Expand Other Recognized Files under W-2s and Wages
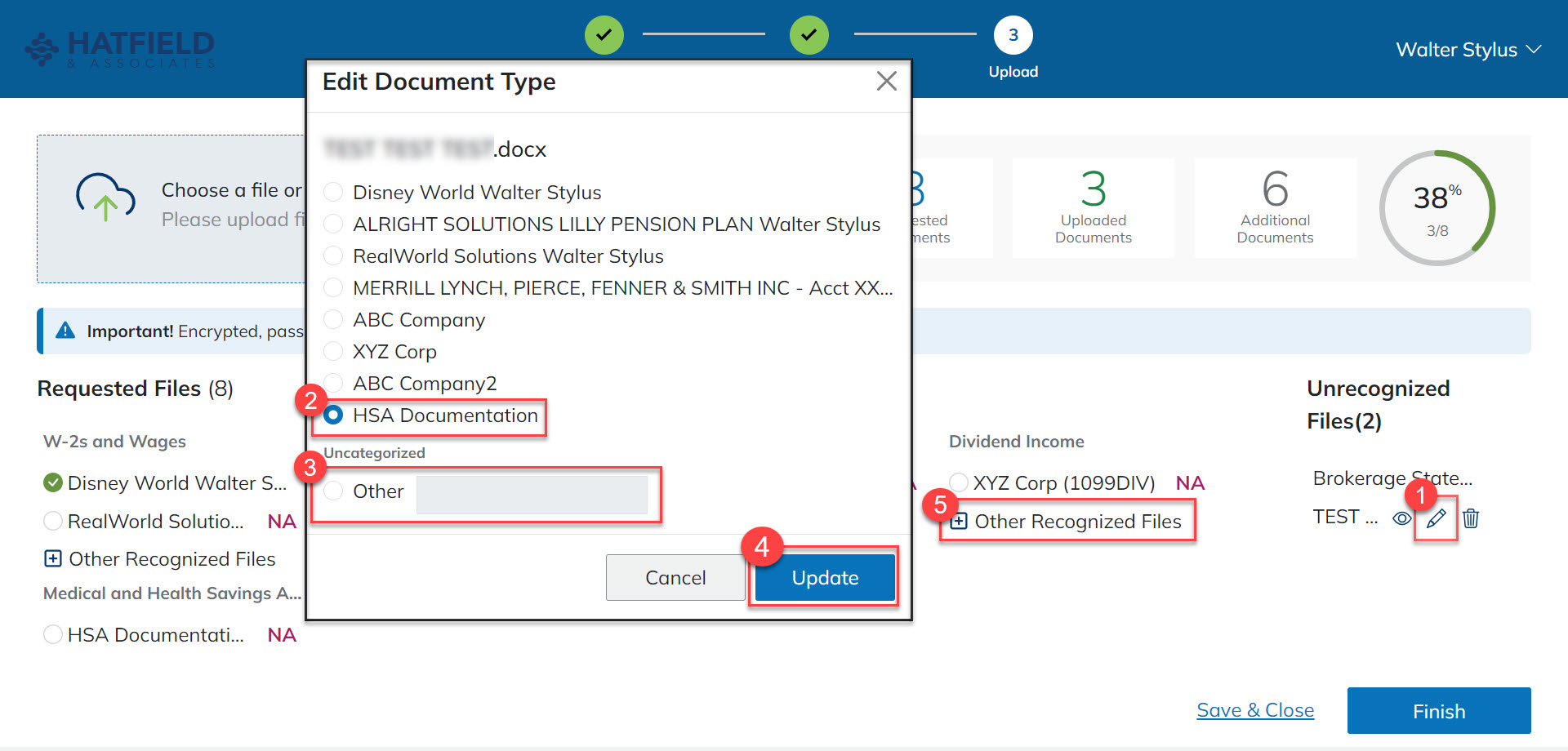The image size is (1568, 751). pyautogui.click(x=52, y=558)
